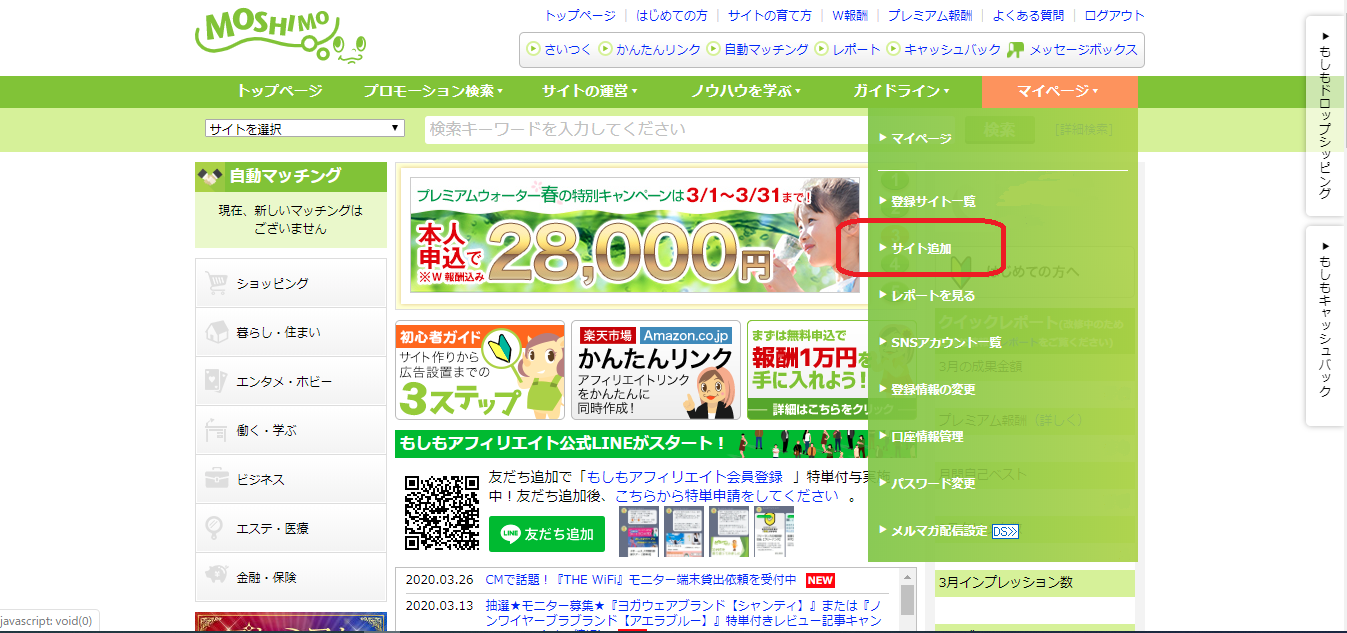Click the 友だち追加 LINE button

coord(547,534)
